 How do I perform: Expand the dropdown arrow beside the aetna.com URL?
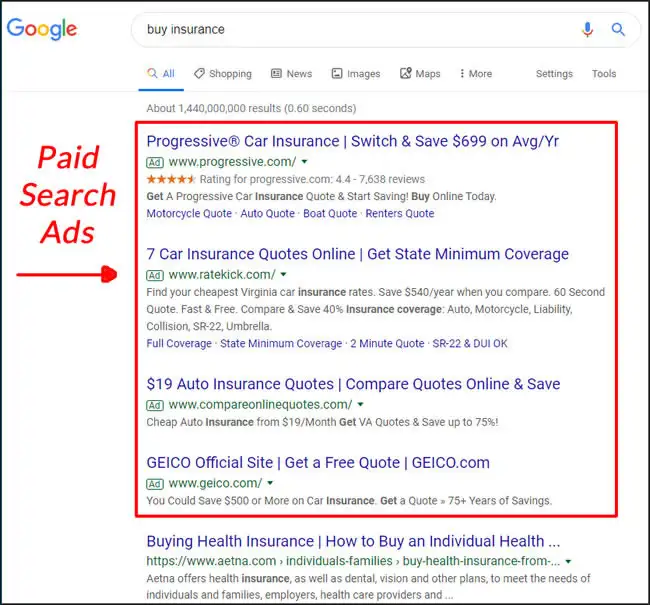tap(568, 561)
